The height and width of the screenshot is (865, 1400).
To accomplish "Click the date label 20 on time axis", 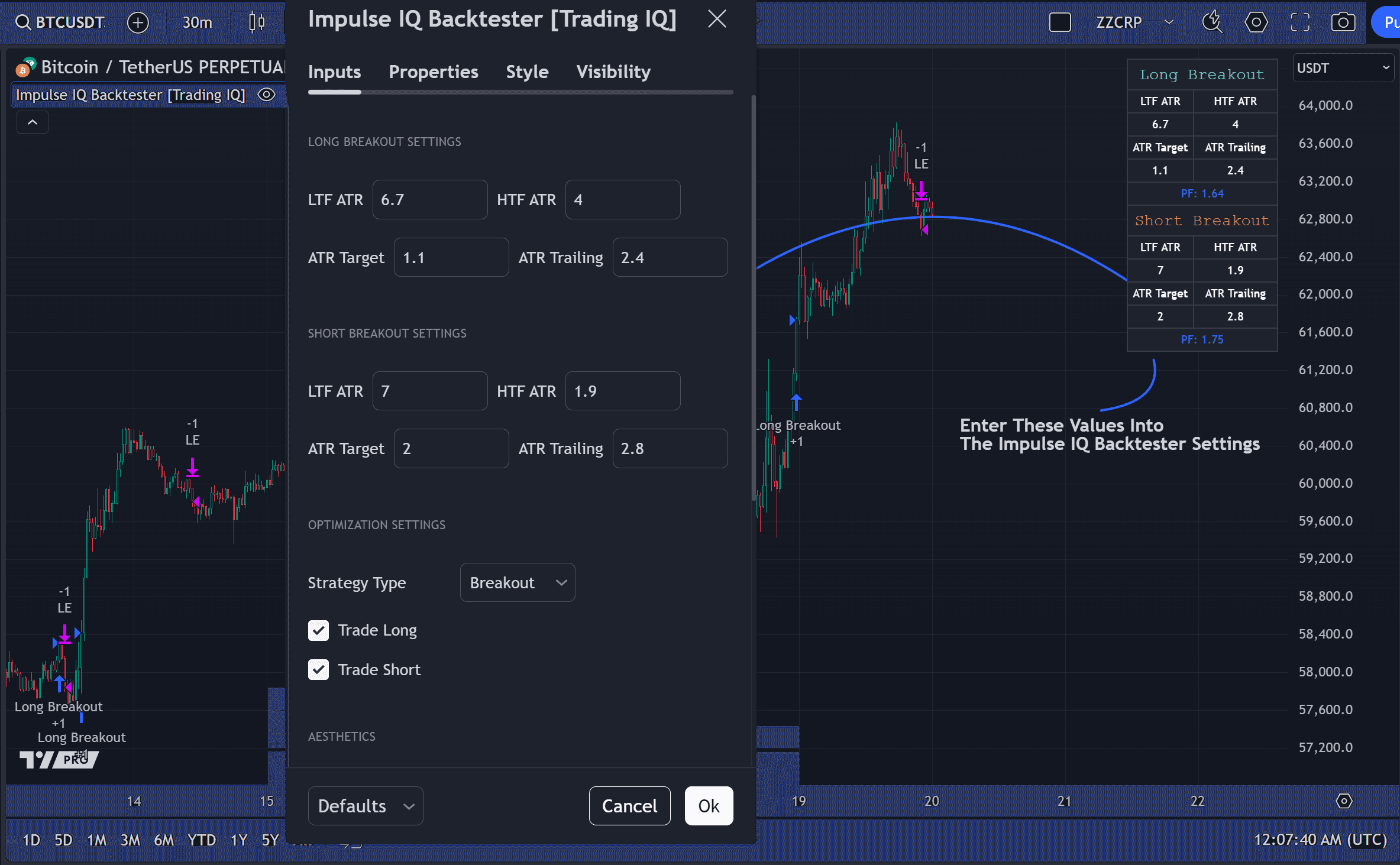I will 932,801.
